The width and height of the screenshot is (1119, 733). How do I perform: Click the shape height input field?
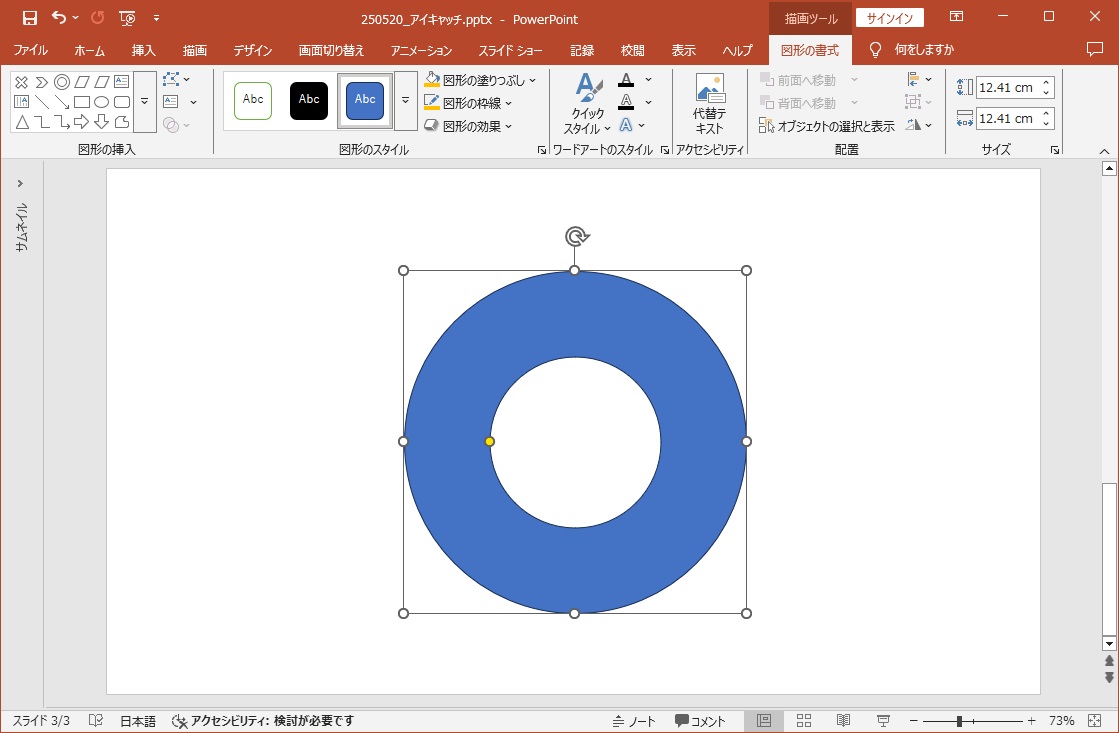point(1007,88)
